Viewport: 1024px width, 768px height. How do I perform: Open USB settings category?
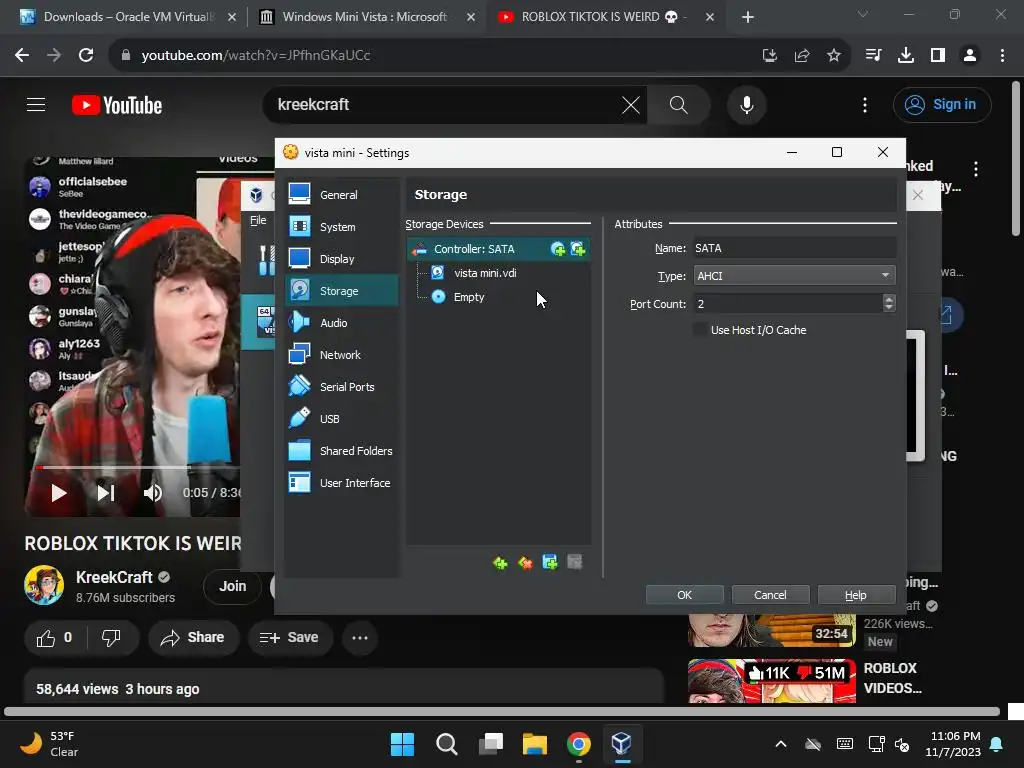pyautogui.click(x=342, y=419)
